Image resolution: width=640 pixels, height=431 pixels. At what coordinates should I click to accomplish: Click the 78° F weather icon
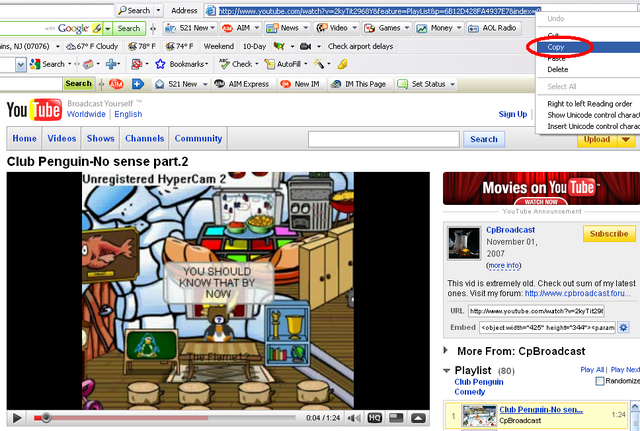(x=132, y=47)
